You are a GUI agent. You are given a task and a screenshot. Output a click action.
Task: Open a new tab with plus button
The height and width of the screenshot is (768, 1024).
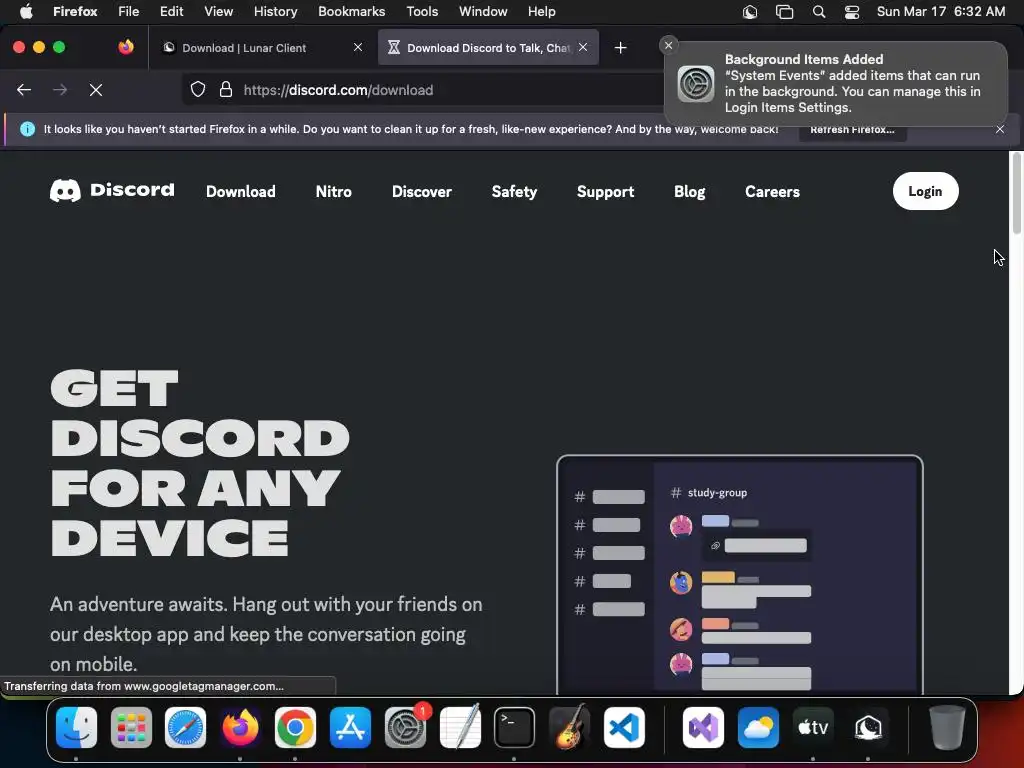click(x=620, y=47)
